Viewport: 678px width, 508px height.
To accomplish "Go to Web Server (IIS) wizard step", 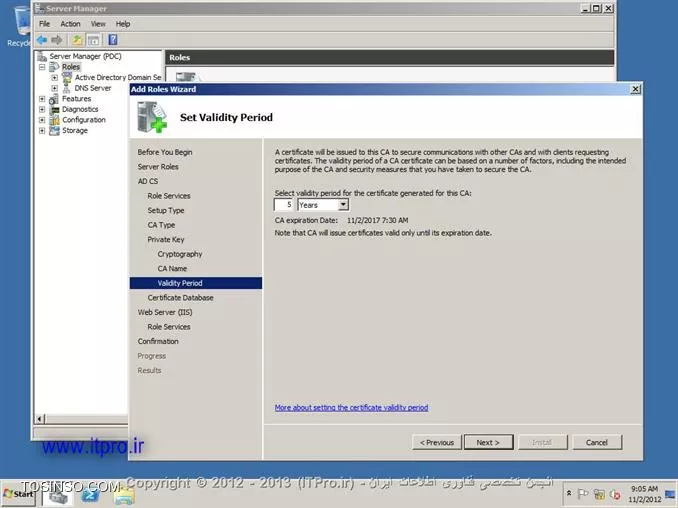I will coord(165,312).
